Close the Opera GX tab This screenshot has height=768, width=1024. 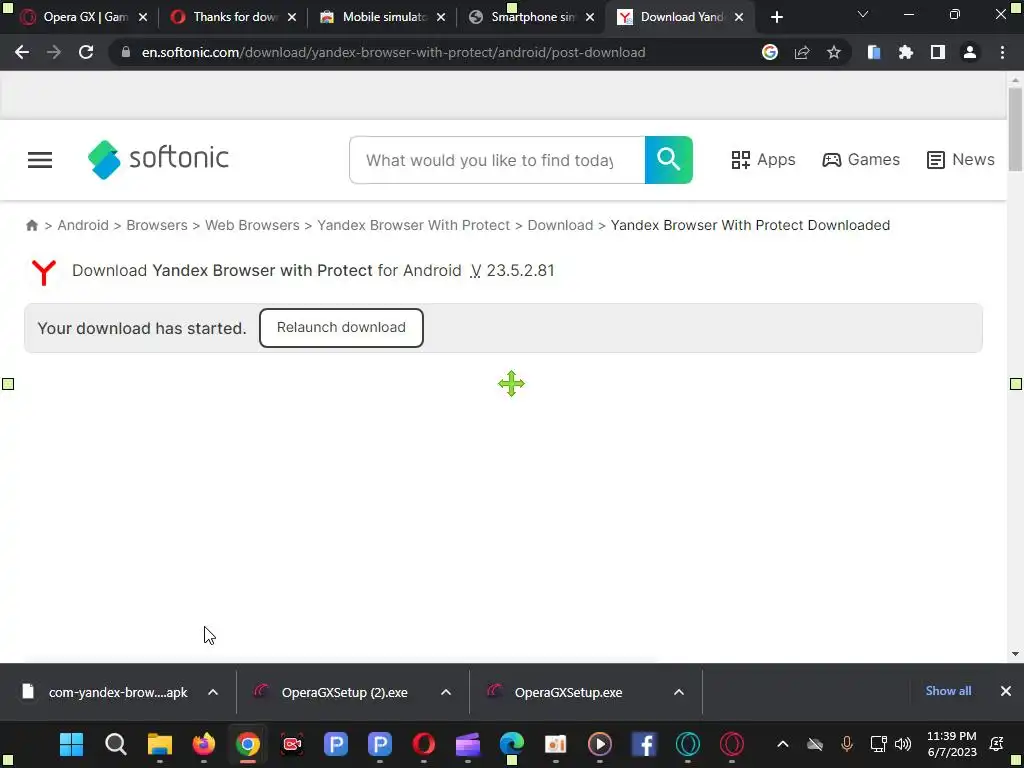[x=143, y=17]
